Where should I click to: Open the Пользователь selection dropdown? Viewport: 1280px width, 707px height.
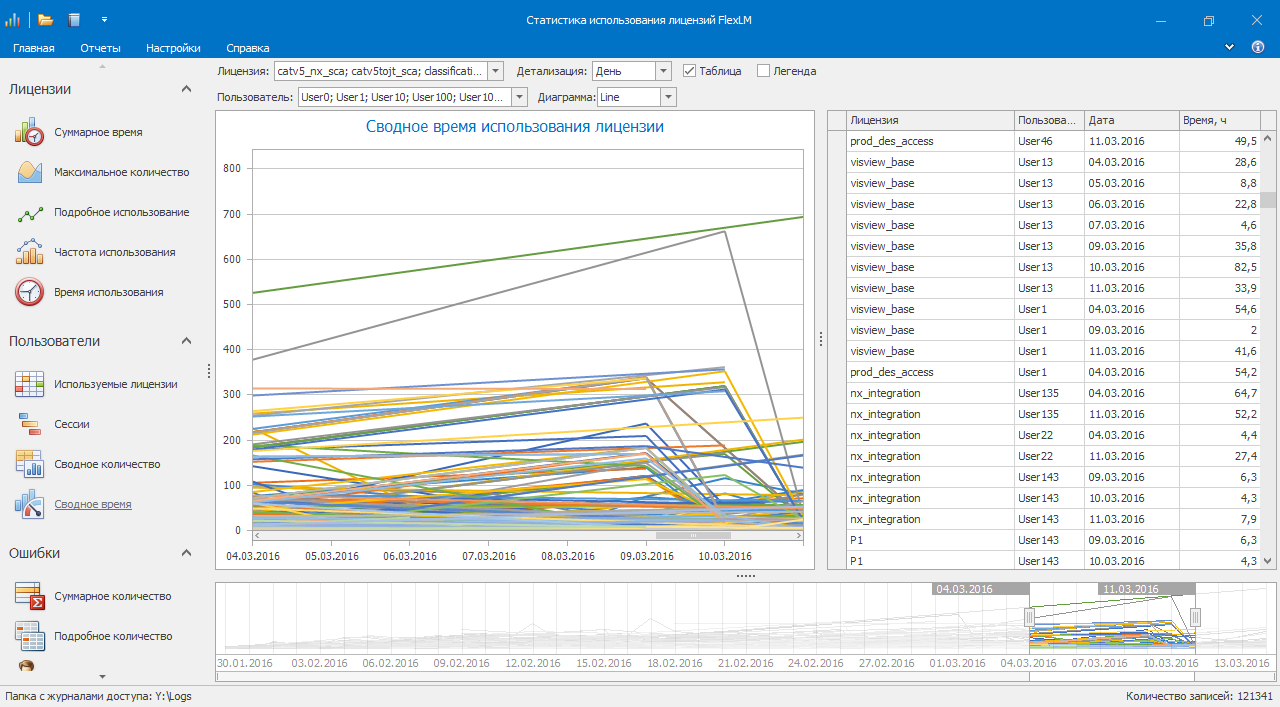(x=519, y=97)
